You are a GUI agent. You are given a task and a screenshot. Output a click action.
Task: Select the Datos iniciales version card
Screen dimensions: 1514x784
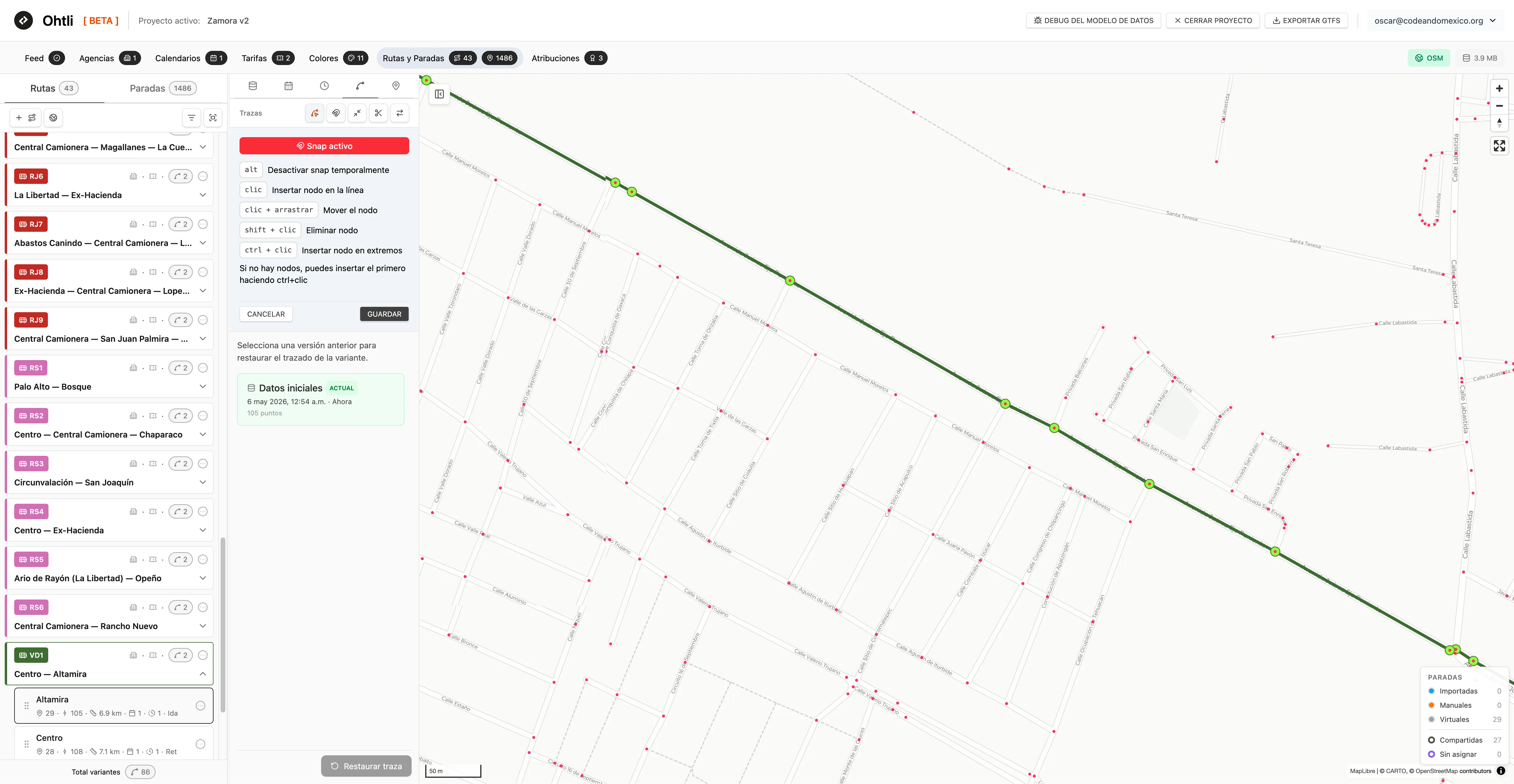[321, 400]
